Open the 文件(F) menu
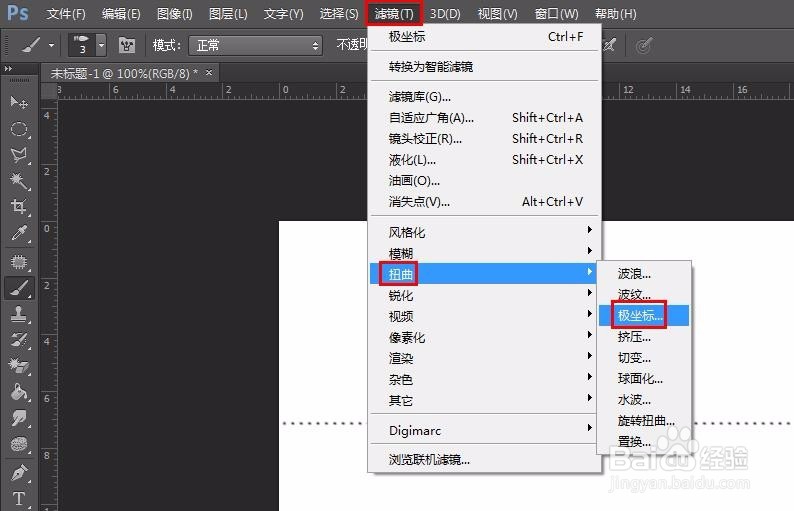 tap(66, 14)
